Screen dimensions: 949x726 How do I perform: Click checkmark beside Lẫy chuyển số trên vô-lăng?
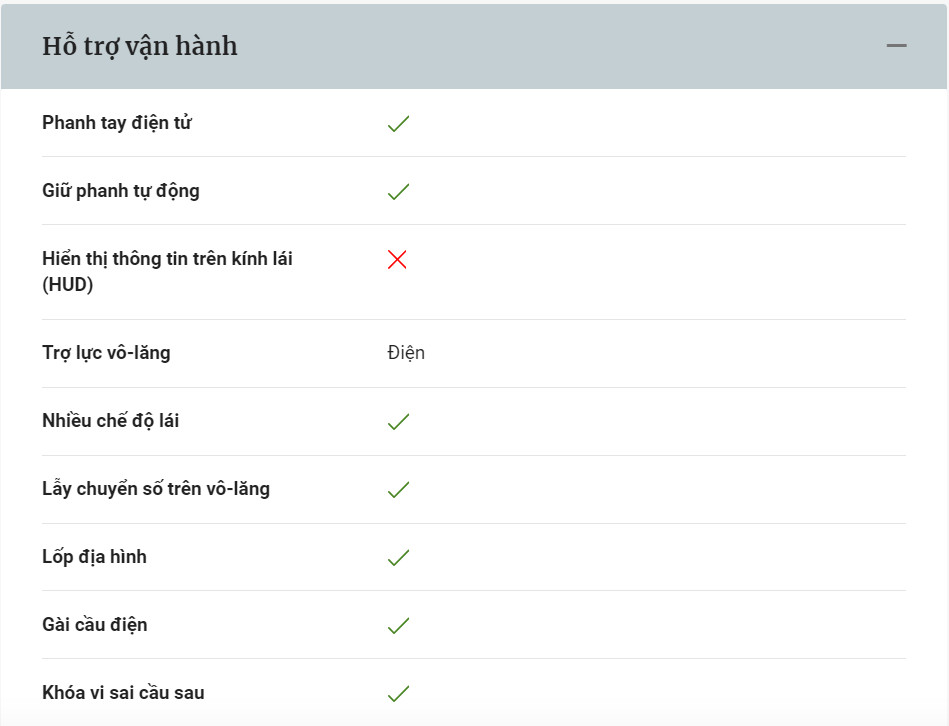click(x=398, y=489)
